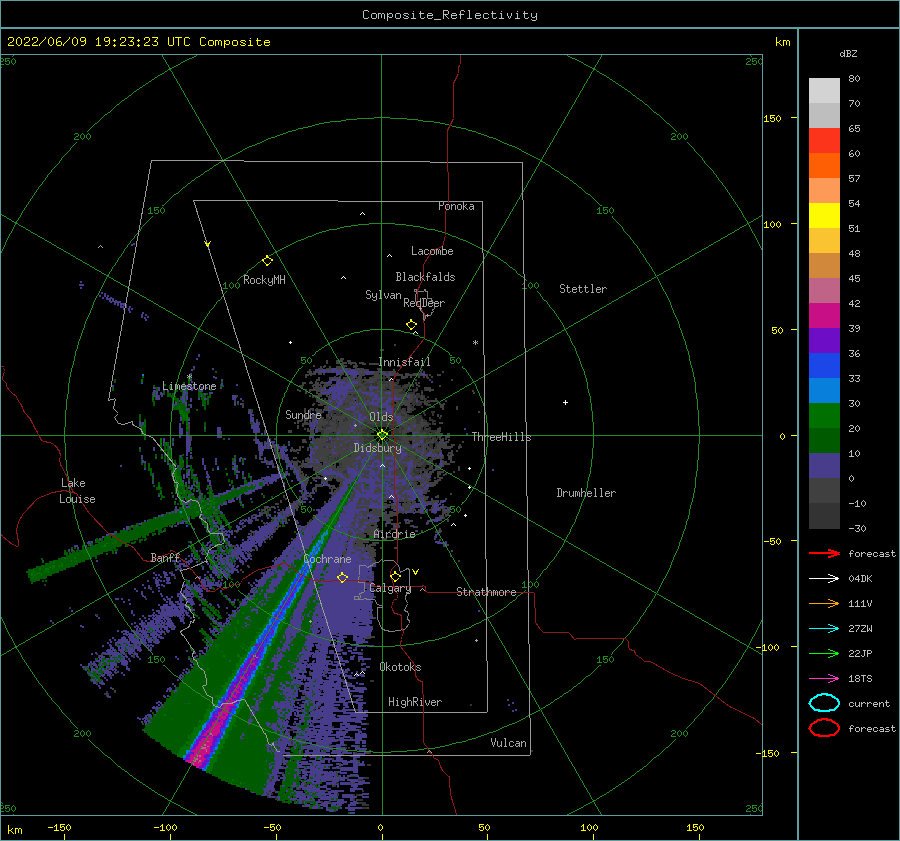This screenshot has width=900, height=841.
Task: Click the Airdrie city label
Action: (394, 534)
